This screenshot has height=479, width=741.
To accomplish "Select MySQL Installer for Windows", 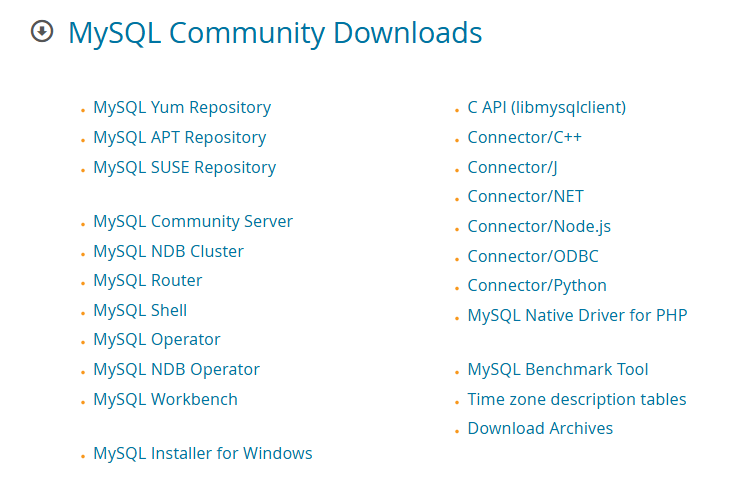I will [203, 453].
